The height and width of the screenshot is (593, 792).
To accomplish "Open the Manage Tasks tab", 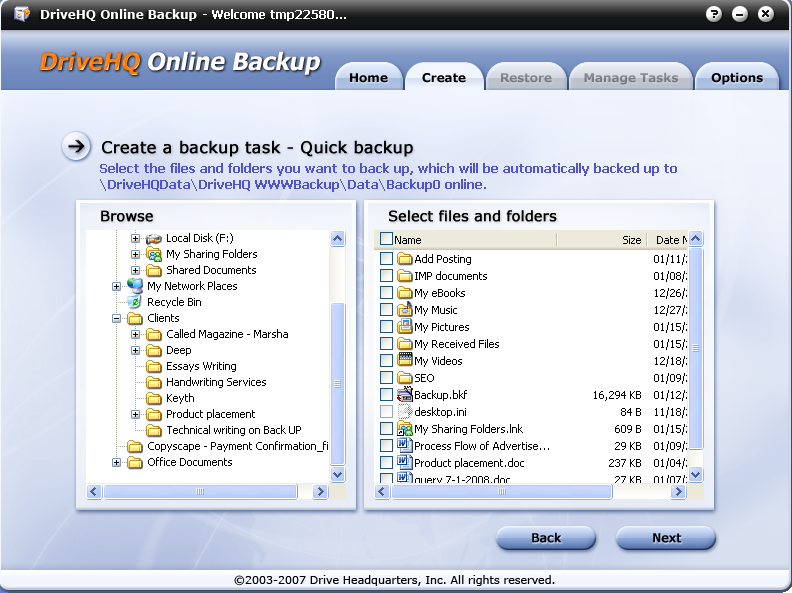I will (630, 77).
